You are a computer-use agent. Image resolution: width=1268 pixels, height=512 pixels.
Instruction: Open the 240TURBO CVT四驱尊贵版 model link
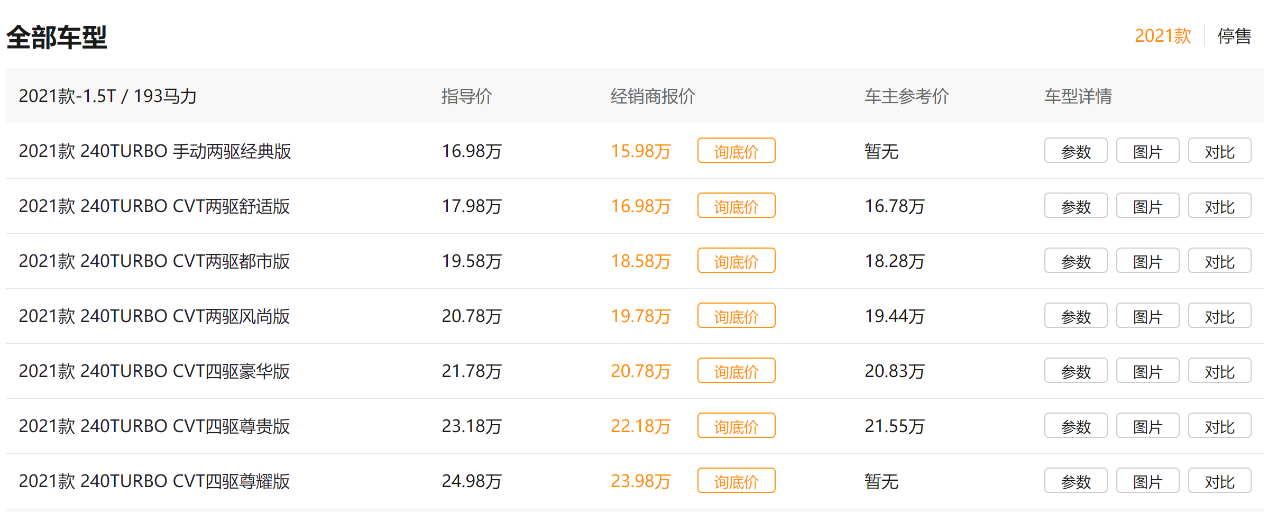tap(155, 426)
